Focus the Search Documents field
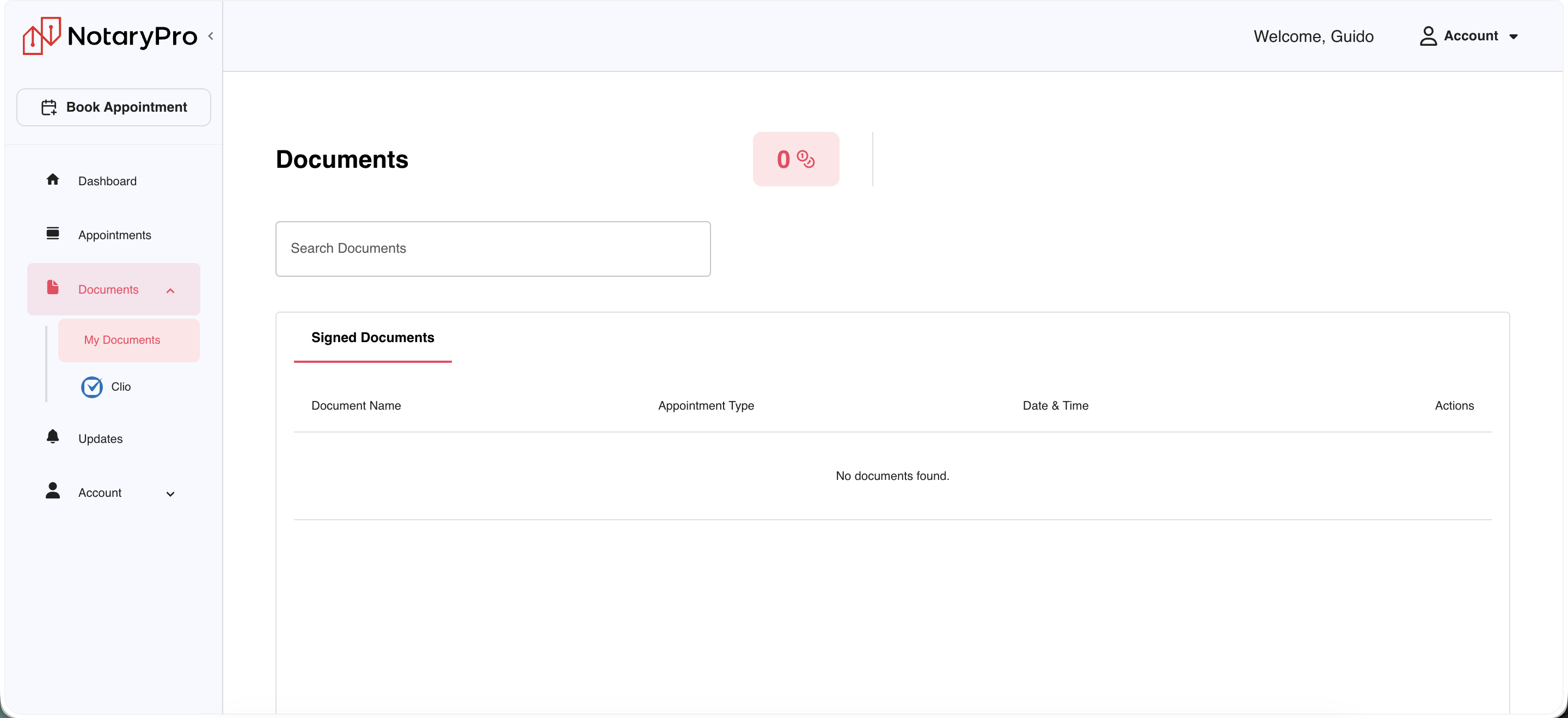 pos(492,249)
